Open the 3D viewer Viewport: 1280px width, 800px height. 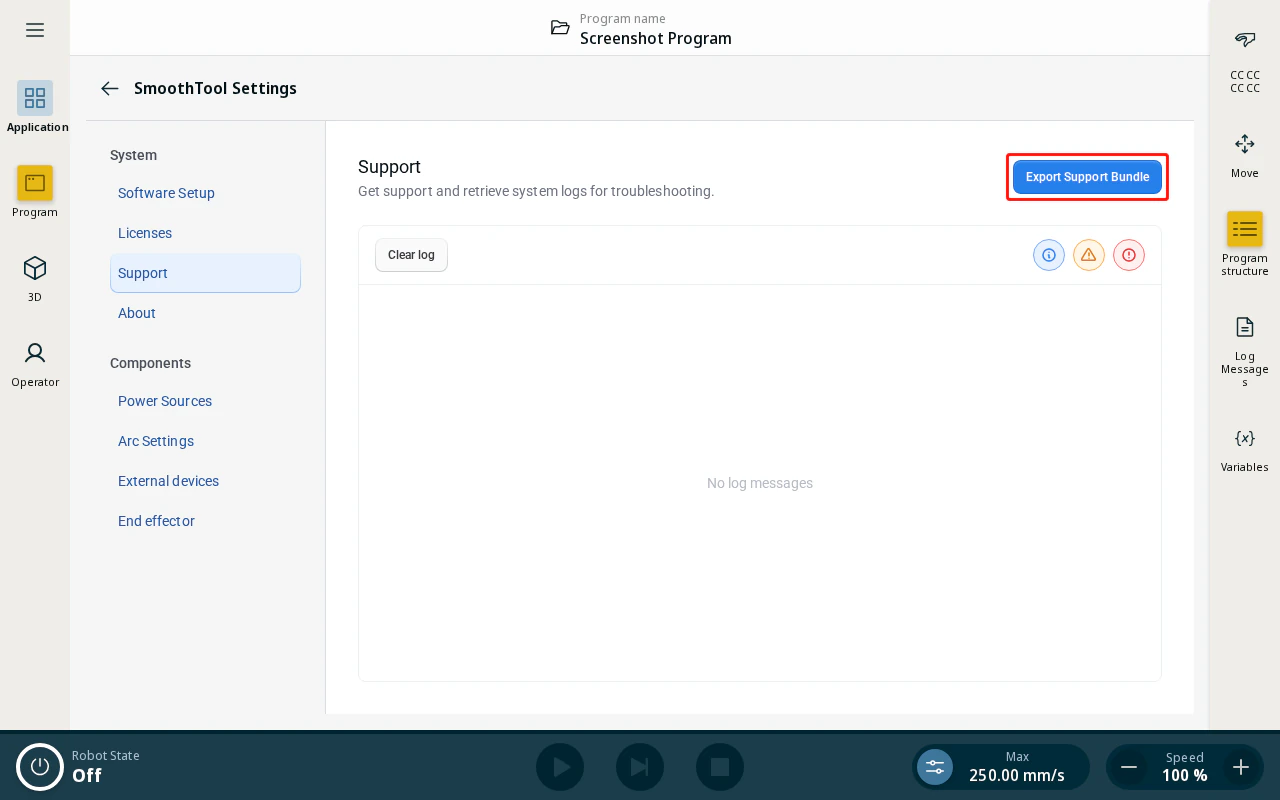35,277
